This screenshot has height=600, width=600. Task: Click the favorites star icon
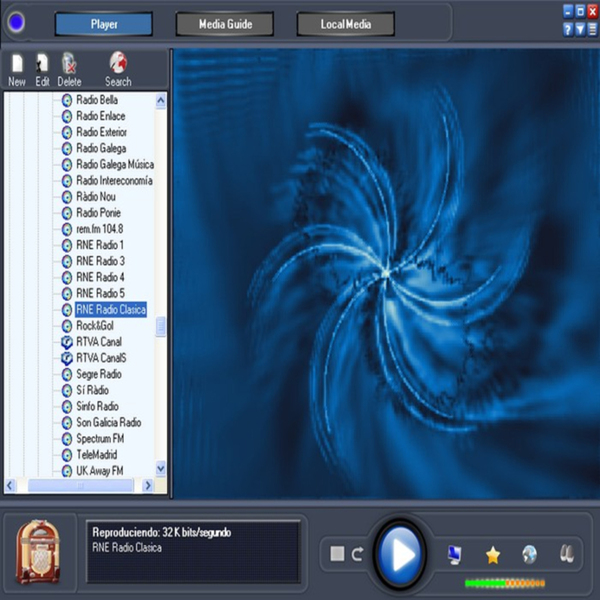(x=493, y=555)
